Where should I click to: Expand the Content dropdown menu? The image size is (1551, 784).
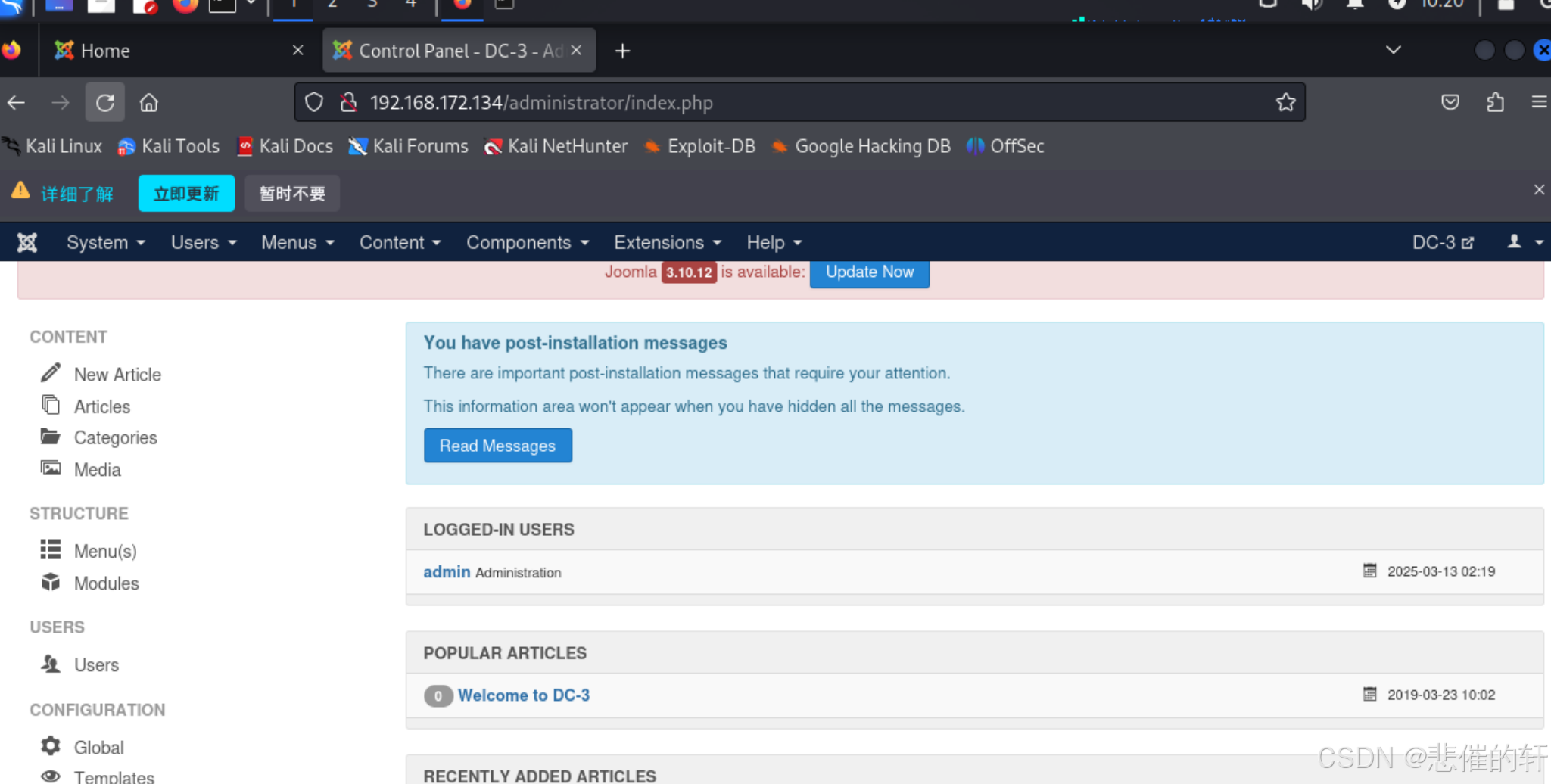(x=400, y=242)
